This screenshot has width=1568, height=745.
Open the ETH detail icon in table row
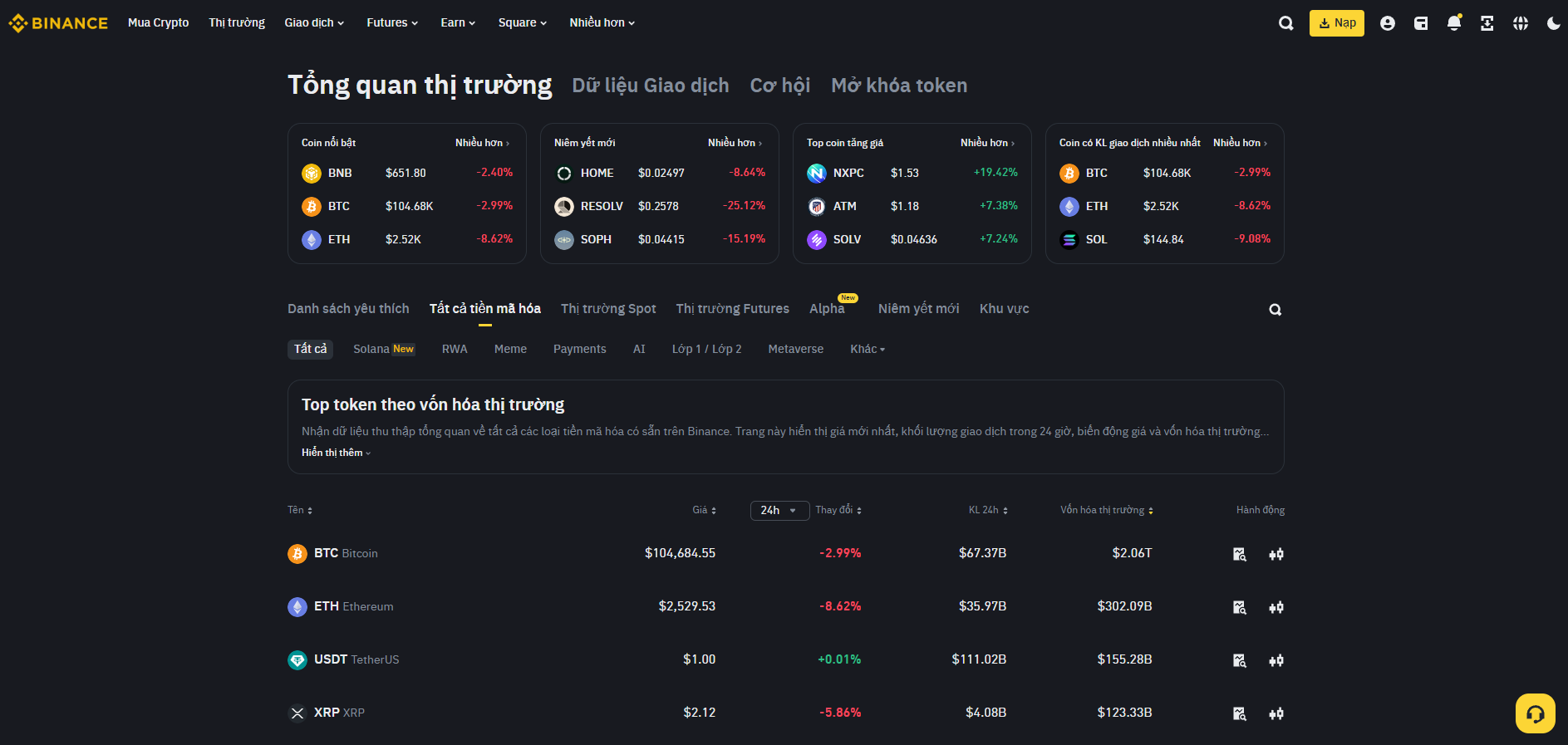click(1240, 607)
